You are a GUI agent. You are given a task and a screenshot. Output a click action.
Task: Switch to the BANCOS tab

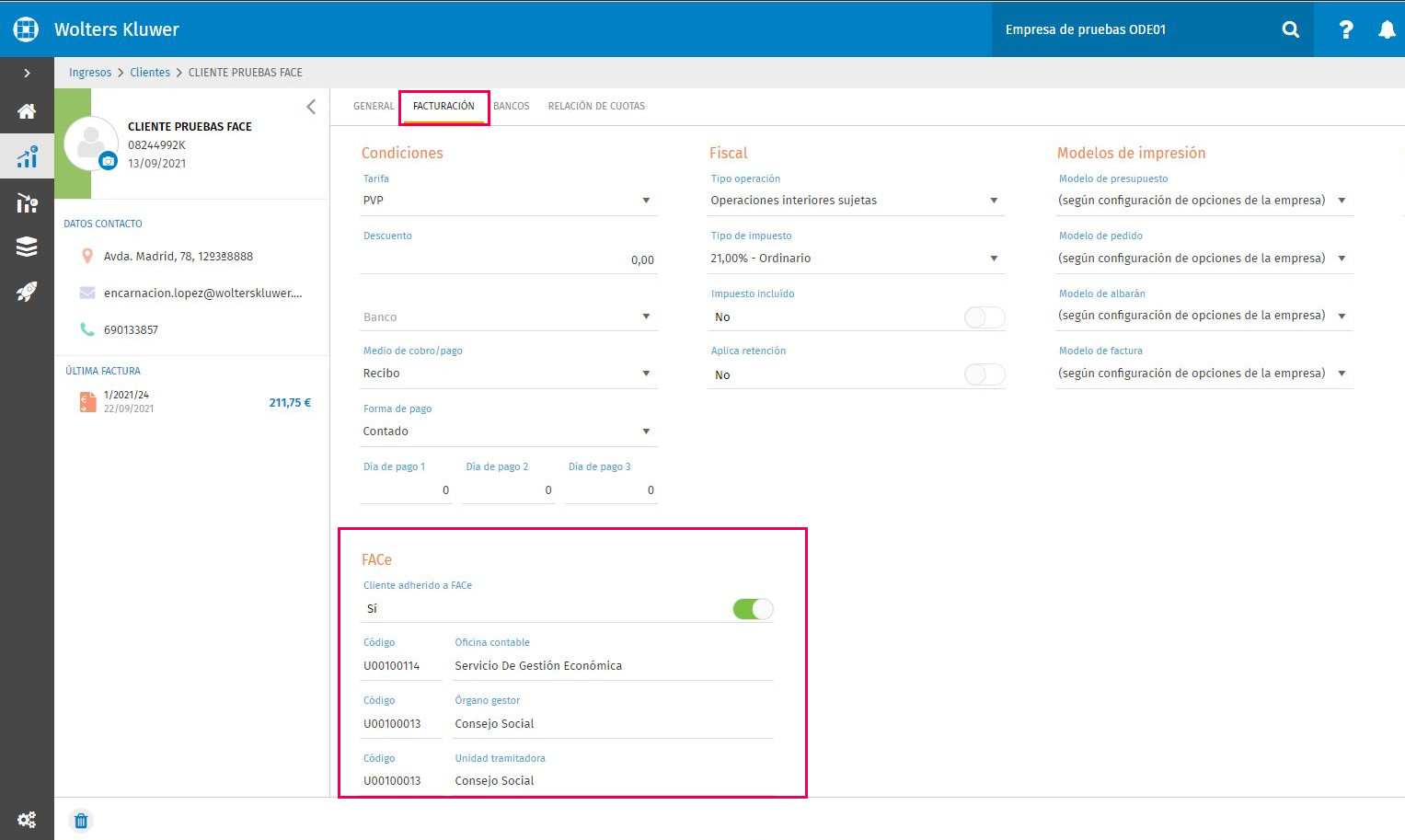512,106
